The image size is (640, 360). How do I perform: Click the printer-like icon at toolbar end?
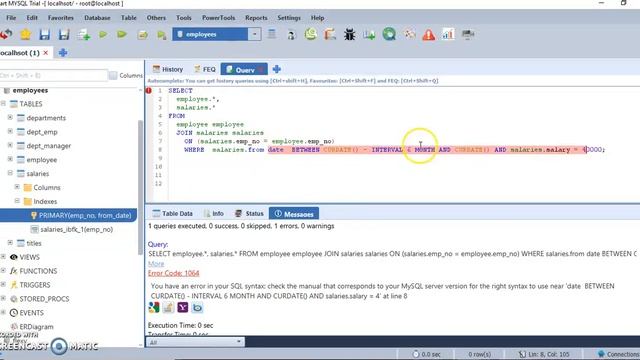click(x=468, y=34)
